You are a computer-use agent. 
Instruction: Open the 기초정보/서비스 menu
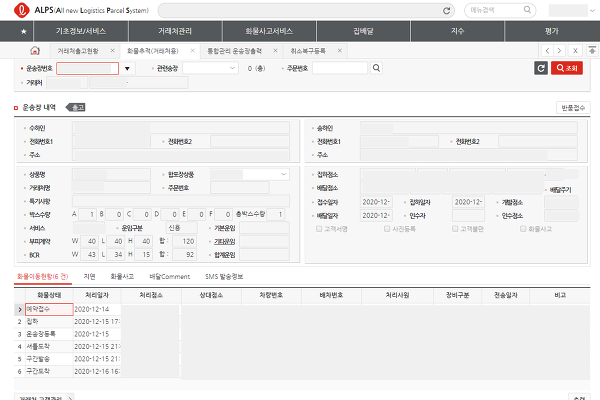pos(81,31)
